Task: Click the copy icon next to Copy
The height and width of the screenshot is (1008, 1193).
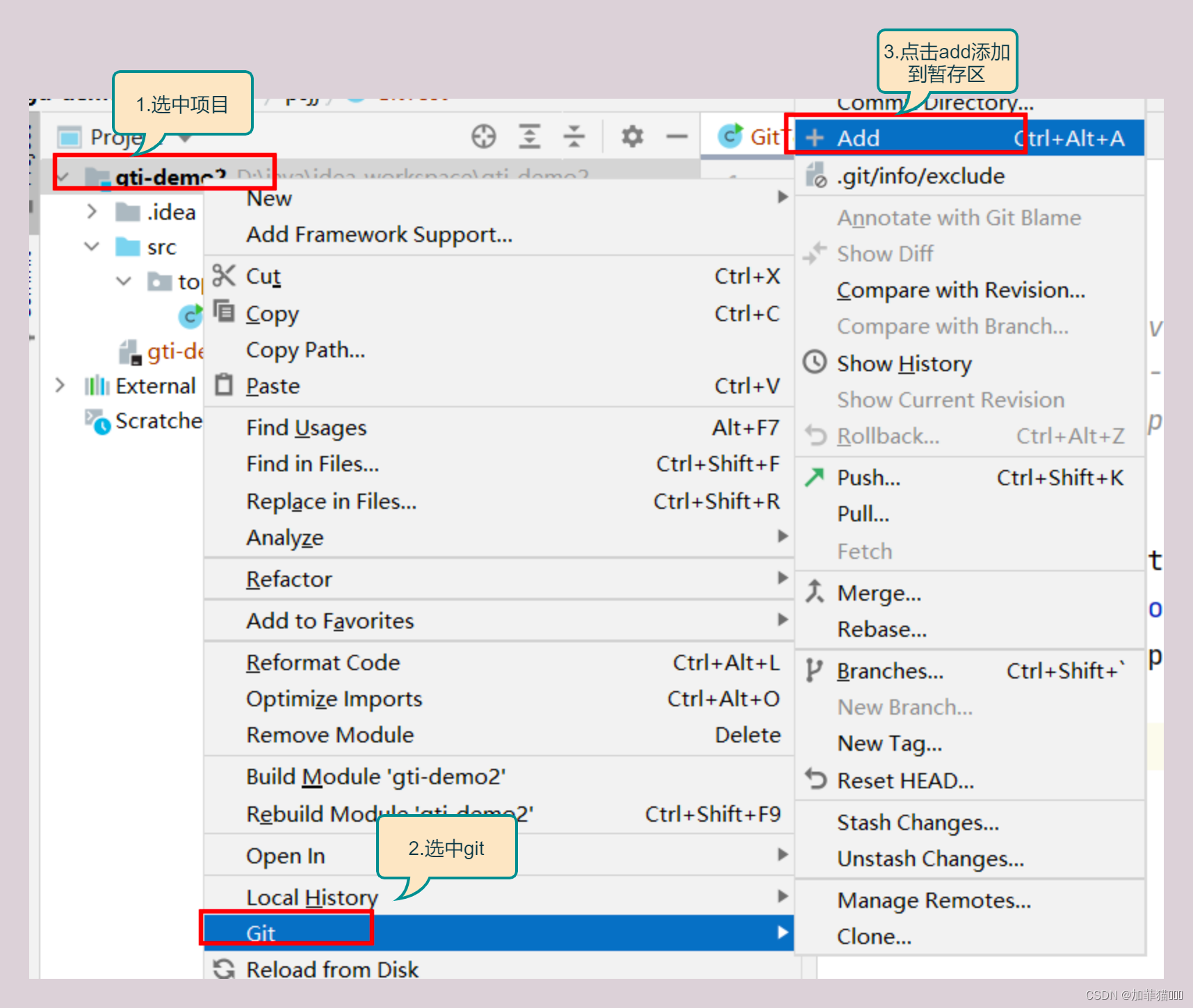Action: click(x=224, y=311)
